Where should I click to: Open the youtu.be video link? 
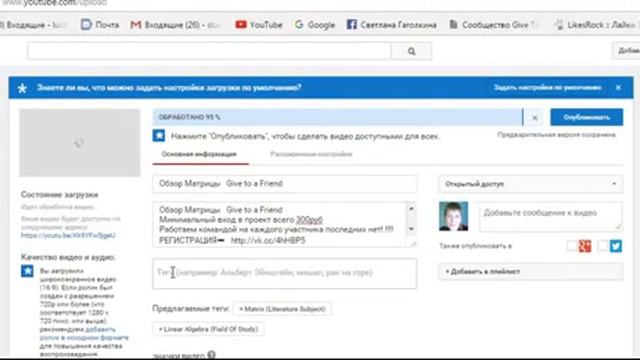coord(68,236)
